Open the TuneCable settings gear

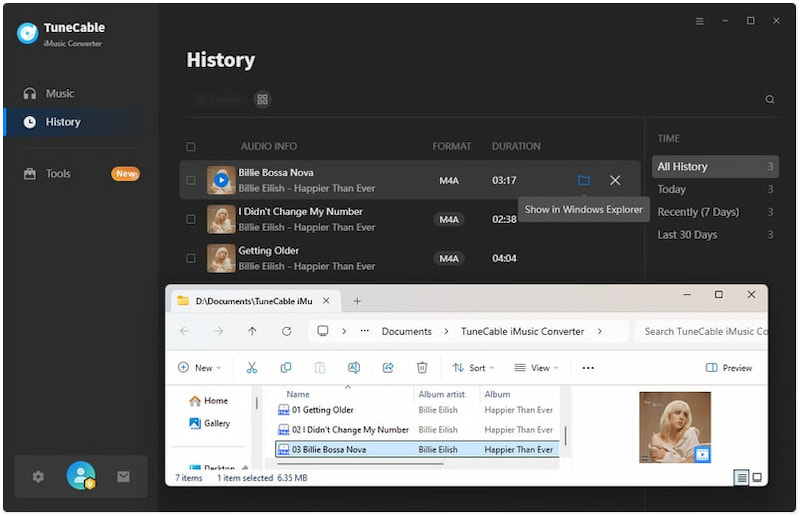pos(38,477)
